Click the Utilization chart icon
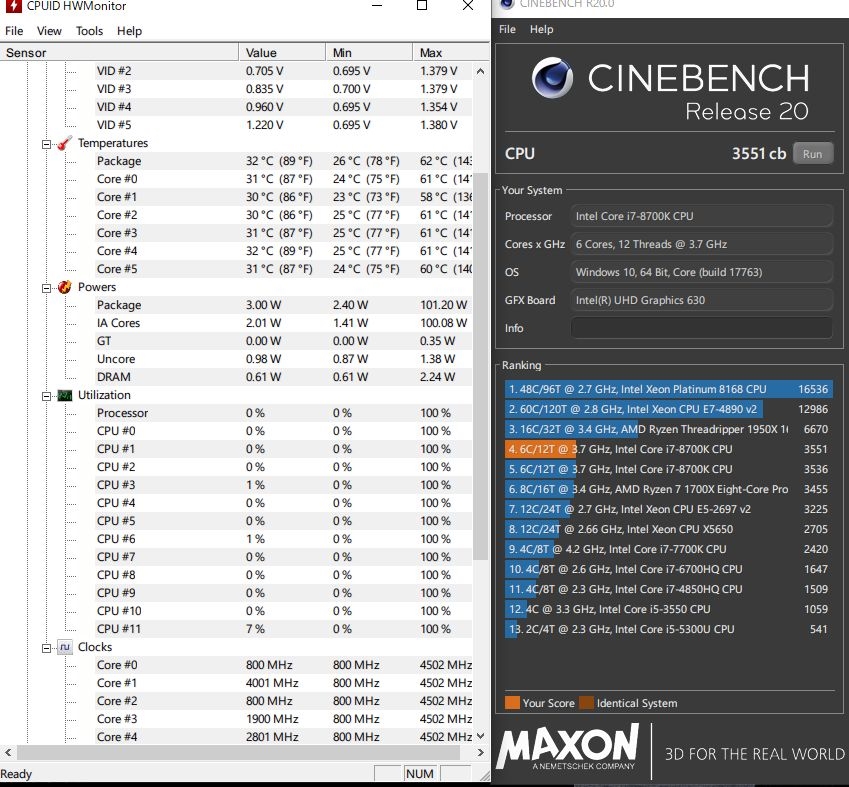The height and width of the screenshot is (787, 849). click(64, 395)
